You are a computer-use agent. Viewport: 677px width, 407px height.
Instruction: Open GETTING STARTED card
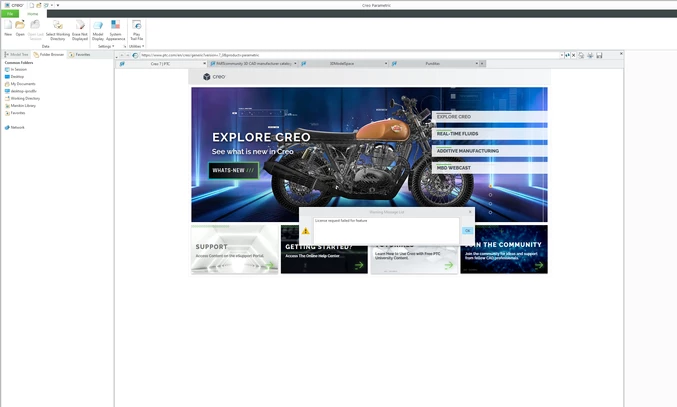coord(324,249)
